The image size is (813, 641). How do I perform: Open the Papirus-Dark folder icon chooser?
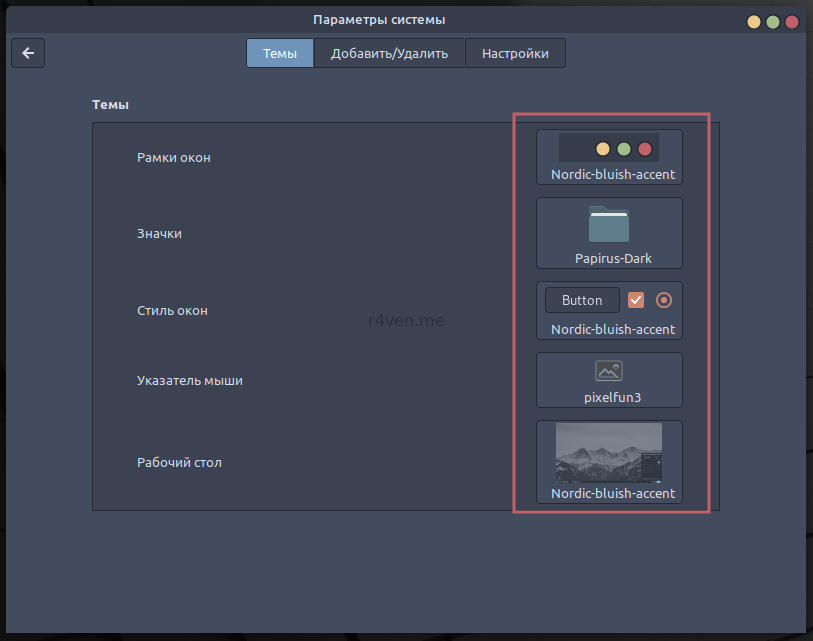coord(609,226)
